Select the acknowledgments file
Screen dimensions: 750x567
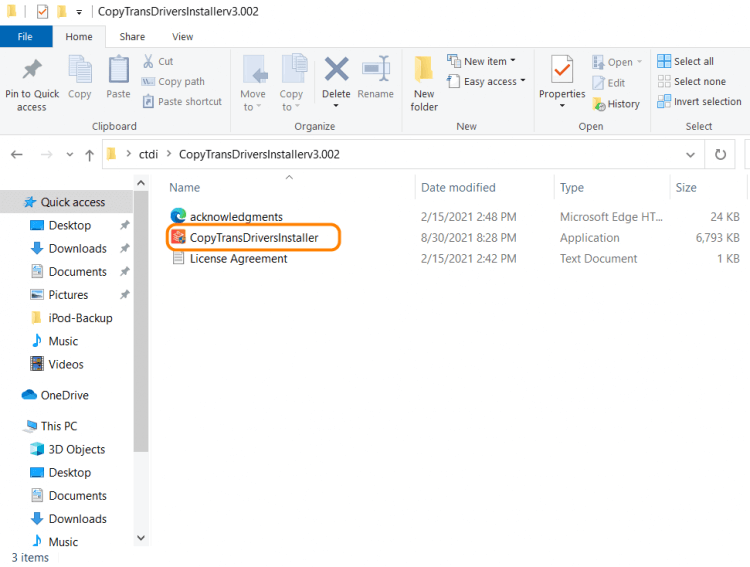coord(236,217)
